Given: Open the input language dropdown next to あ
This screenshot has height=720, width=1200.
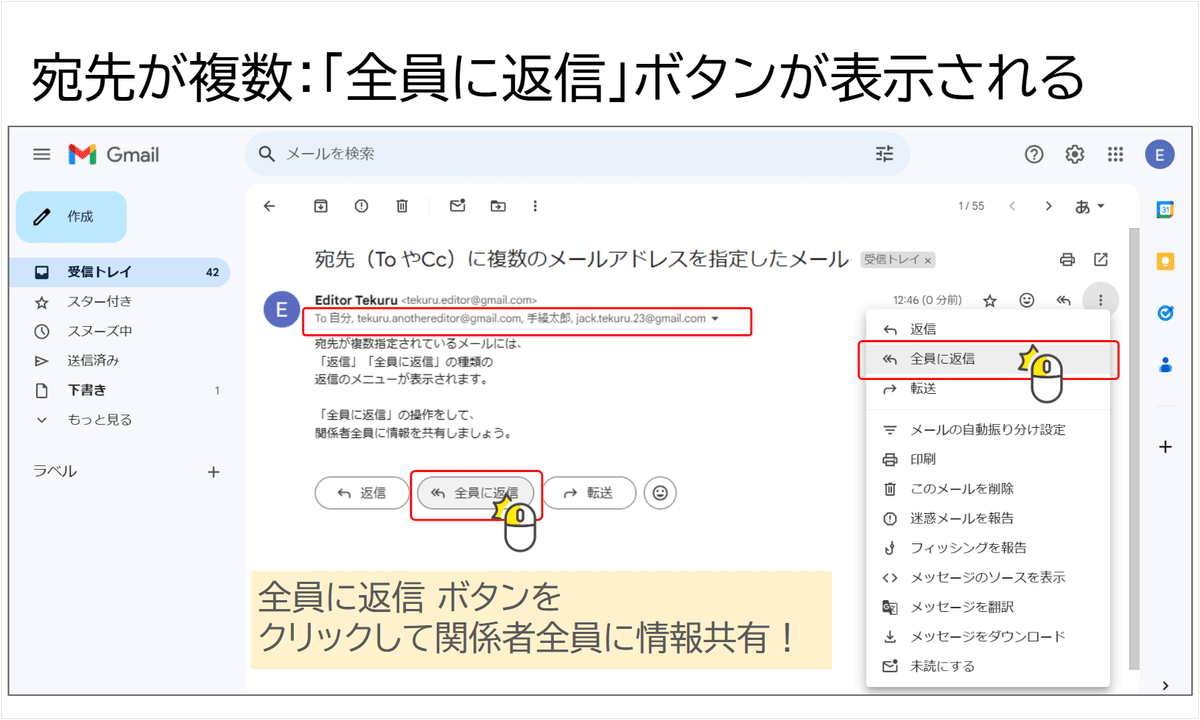Looking at the screenshot, I should click(x=1090, y=205).
